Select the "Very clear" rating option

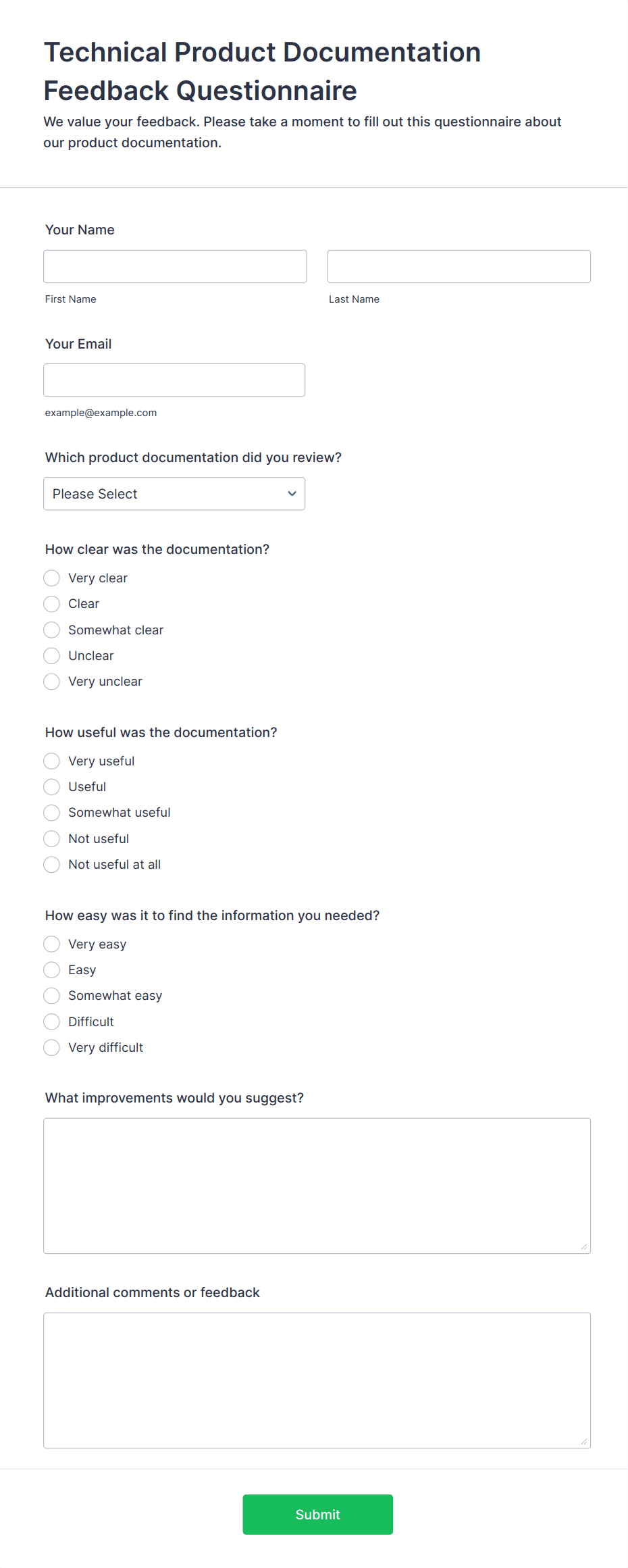click(51, 578)
